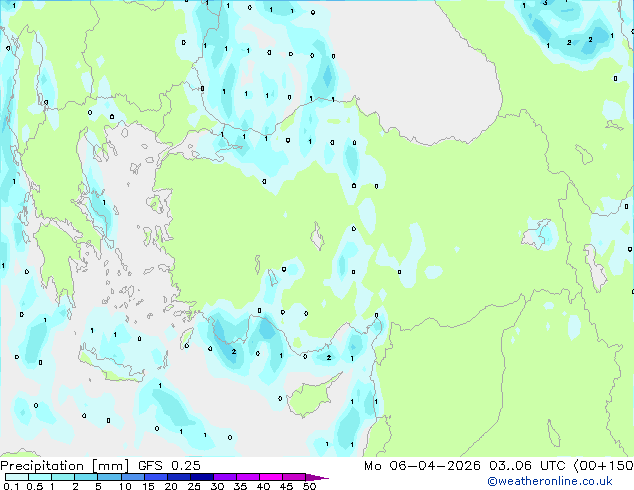The height and width of the screenshot is (490, 634).
Task: Click the 40–45 mm magenta legend swatch
Action: coord(271,477)
